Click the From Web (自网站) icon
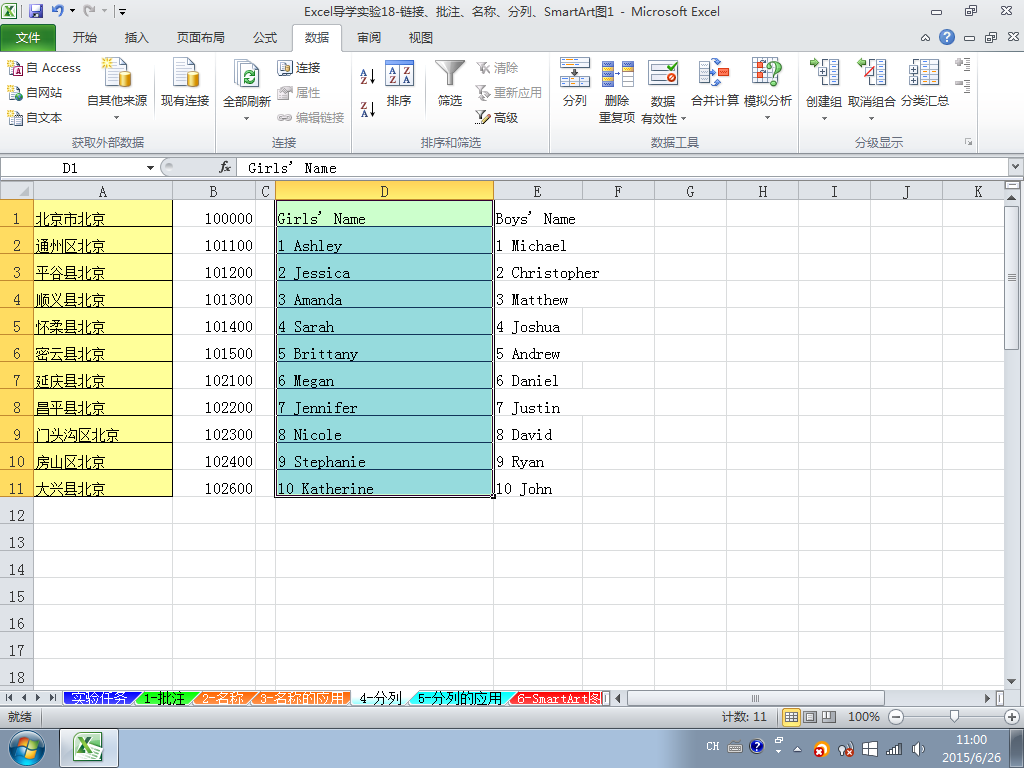 tap(14, 93)
